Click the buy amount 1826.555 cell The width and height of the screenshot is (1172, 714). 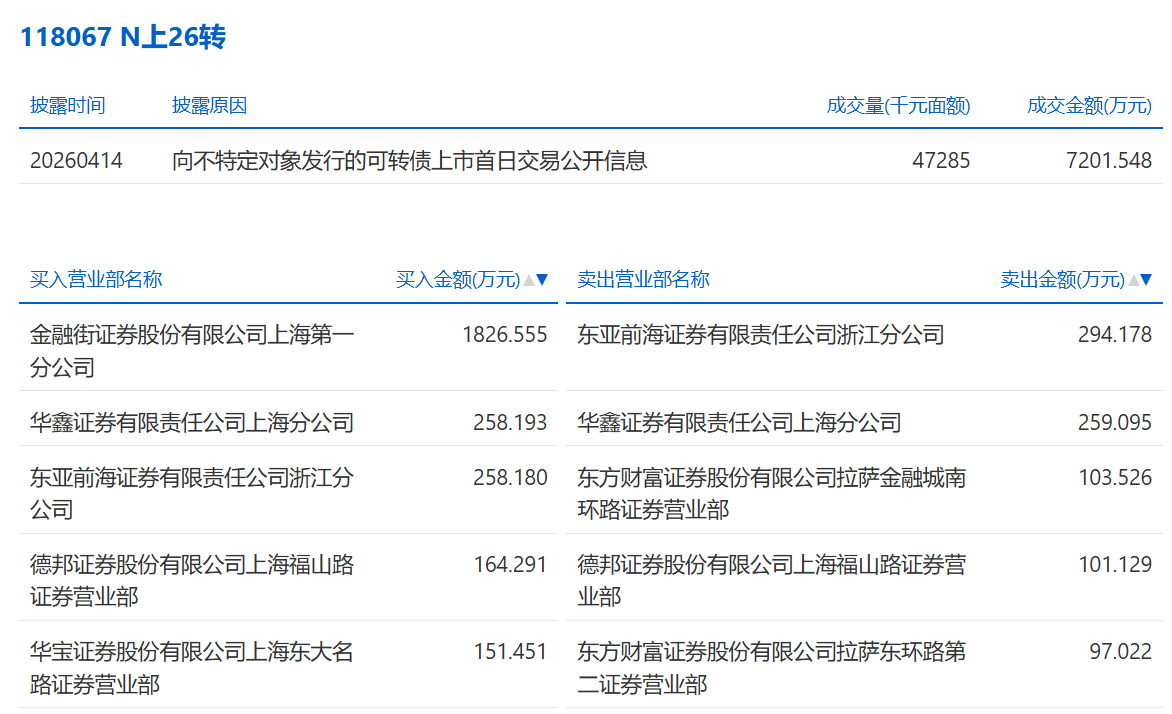[504, 335]
